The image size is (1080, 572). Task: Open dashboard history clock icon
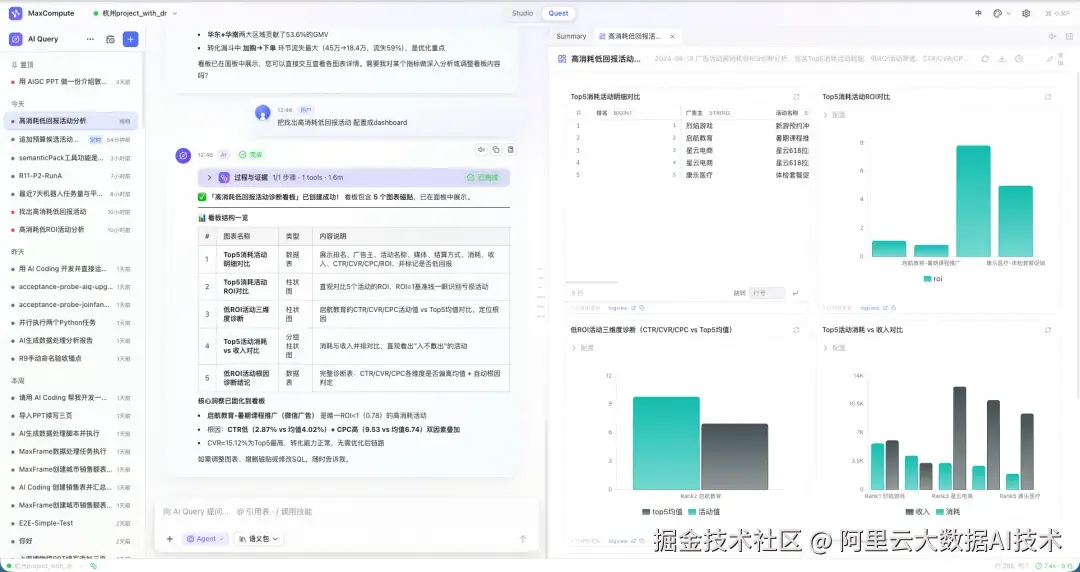point(1019,59)
